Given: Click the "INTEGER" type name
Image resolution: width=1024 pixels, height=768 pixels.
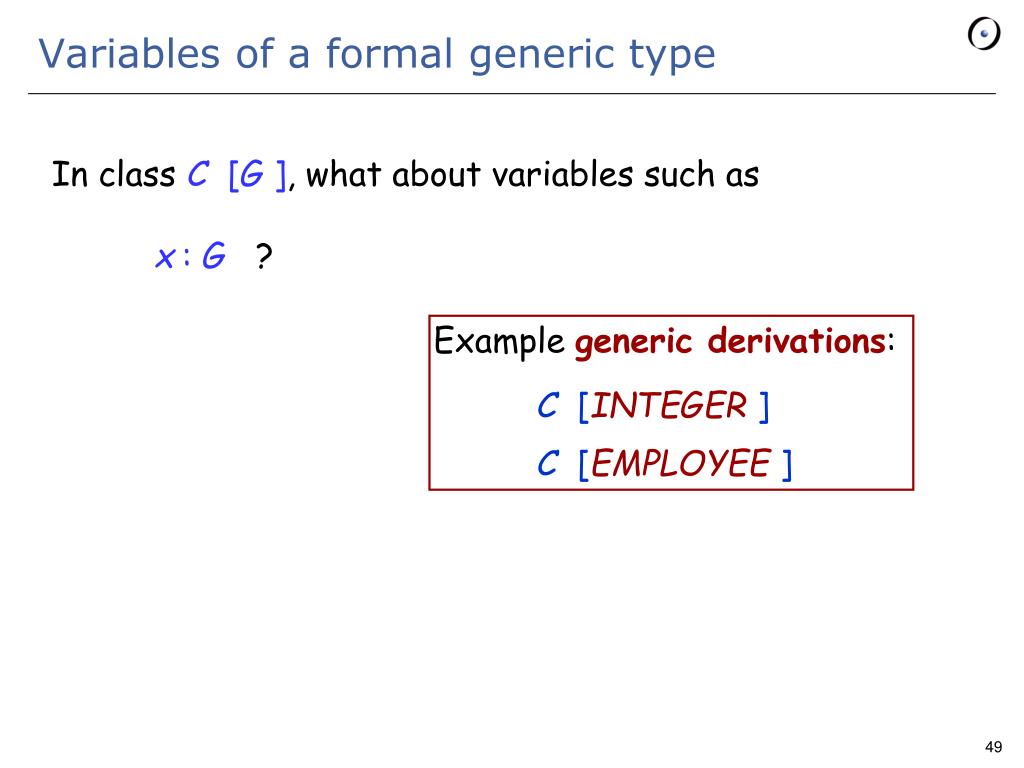Looking at the screenshot, I should 668,406.
